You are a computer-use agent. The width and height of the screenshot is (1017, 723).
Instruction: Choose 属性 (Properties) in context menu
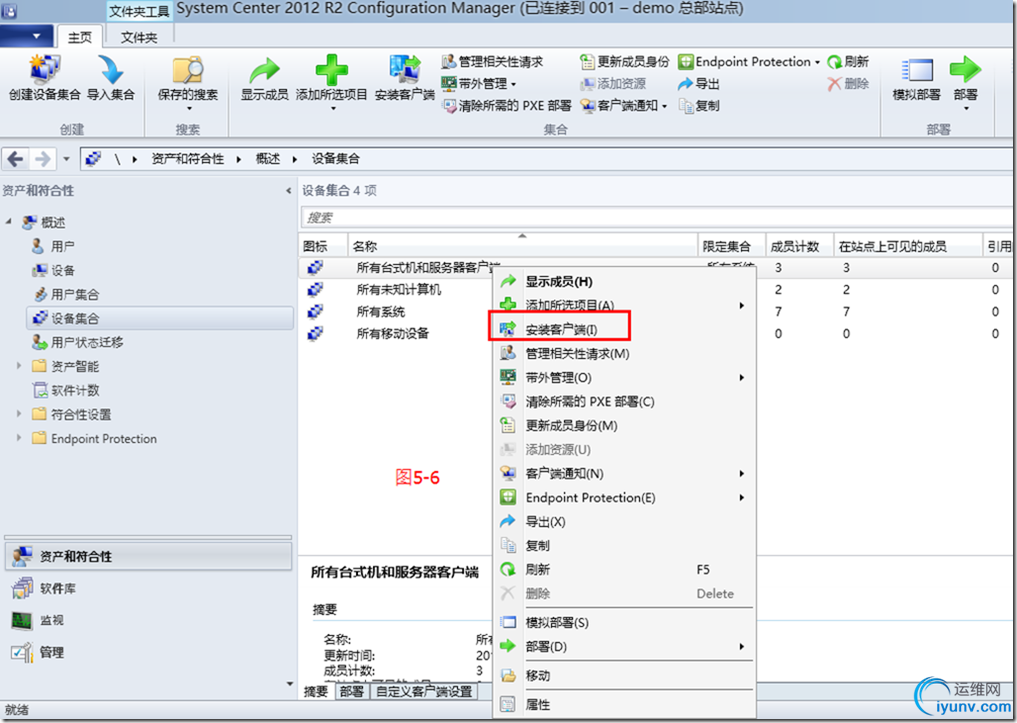pos(625,704)
